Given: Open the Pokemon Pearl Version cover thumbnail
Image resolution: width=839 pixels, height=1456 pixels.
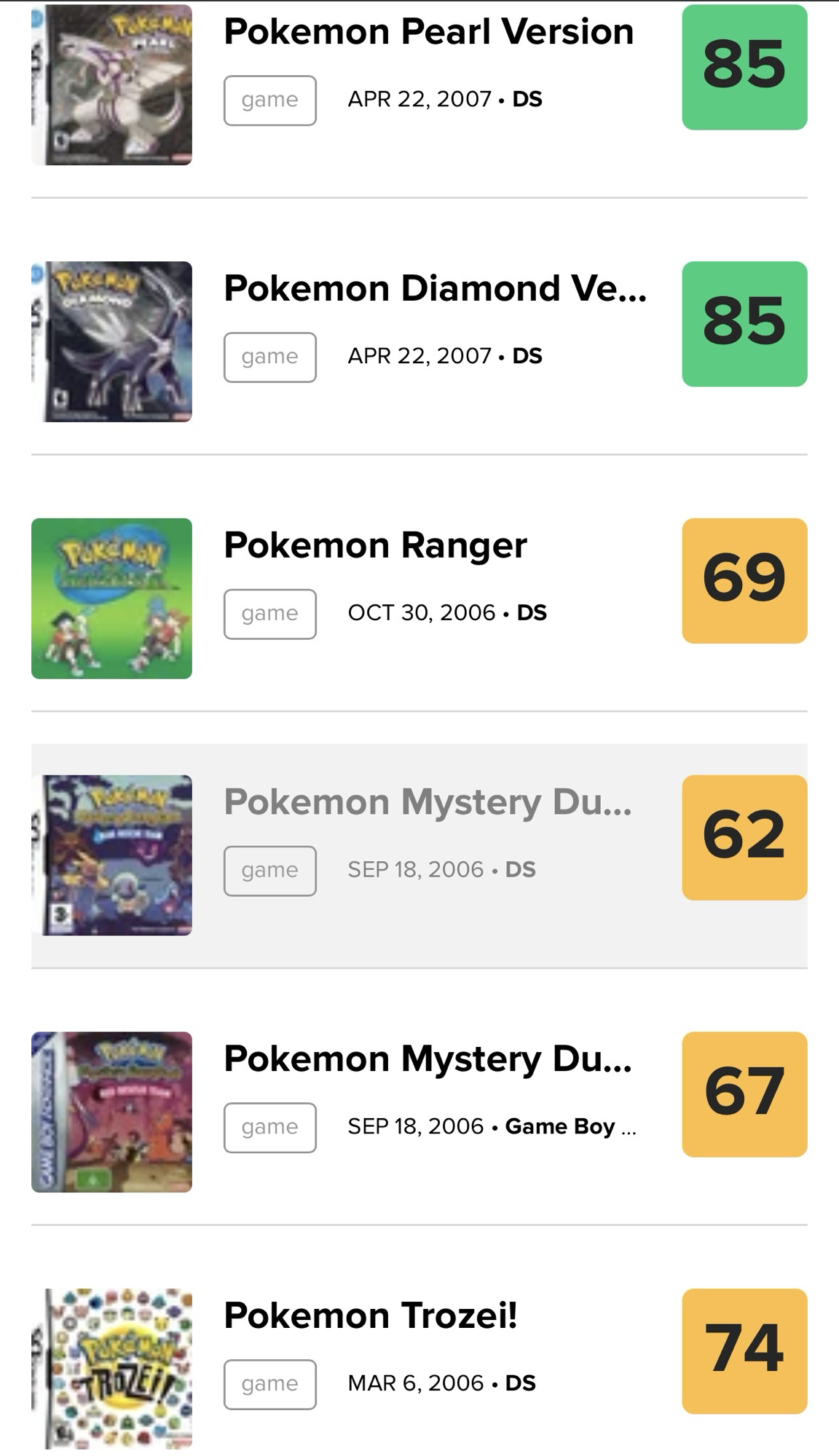Looking at the screenshot, I should [111, 85].
